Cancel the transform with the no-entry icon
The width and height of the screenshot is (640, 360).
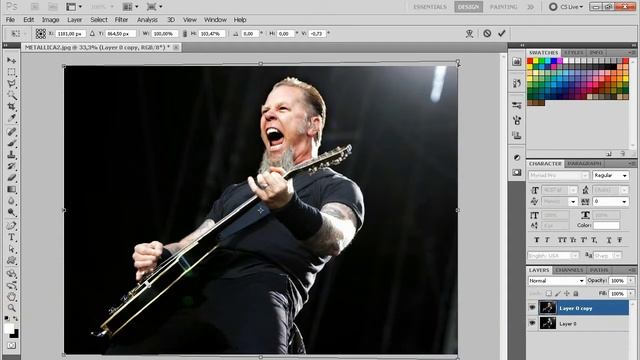[x=487, y=33]
